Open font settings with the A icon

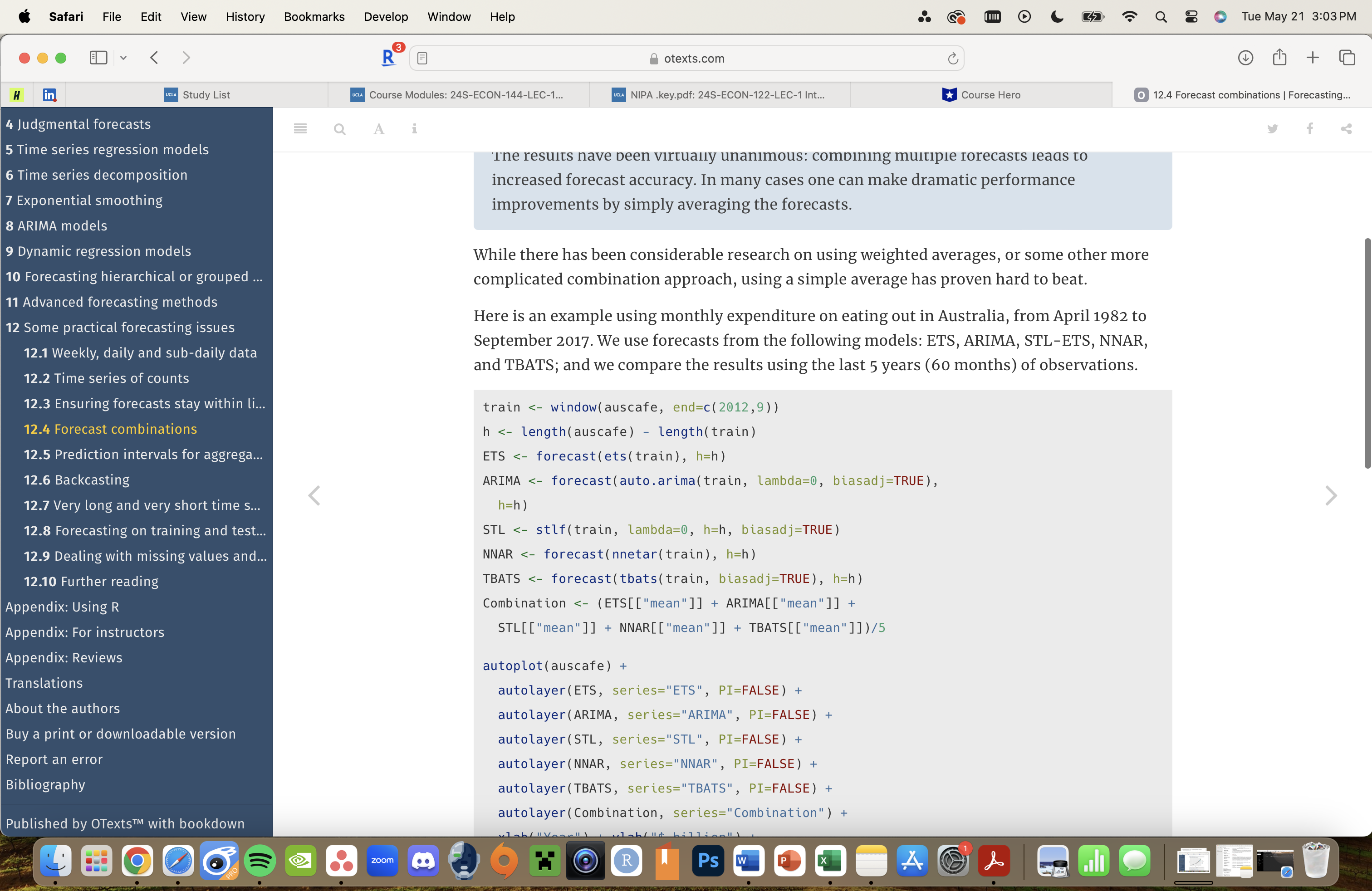[378, 128]
